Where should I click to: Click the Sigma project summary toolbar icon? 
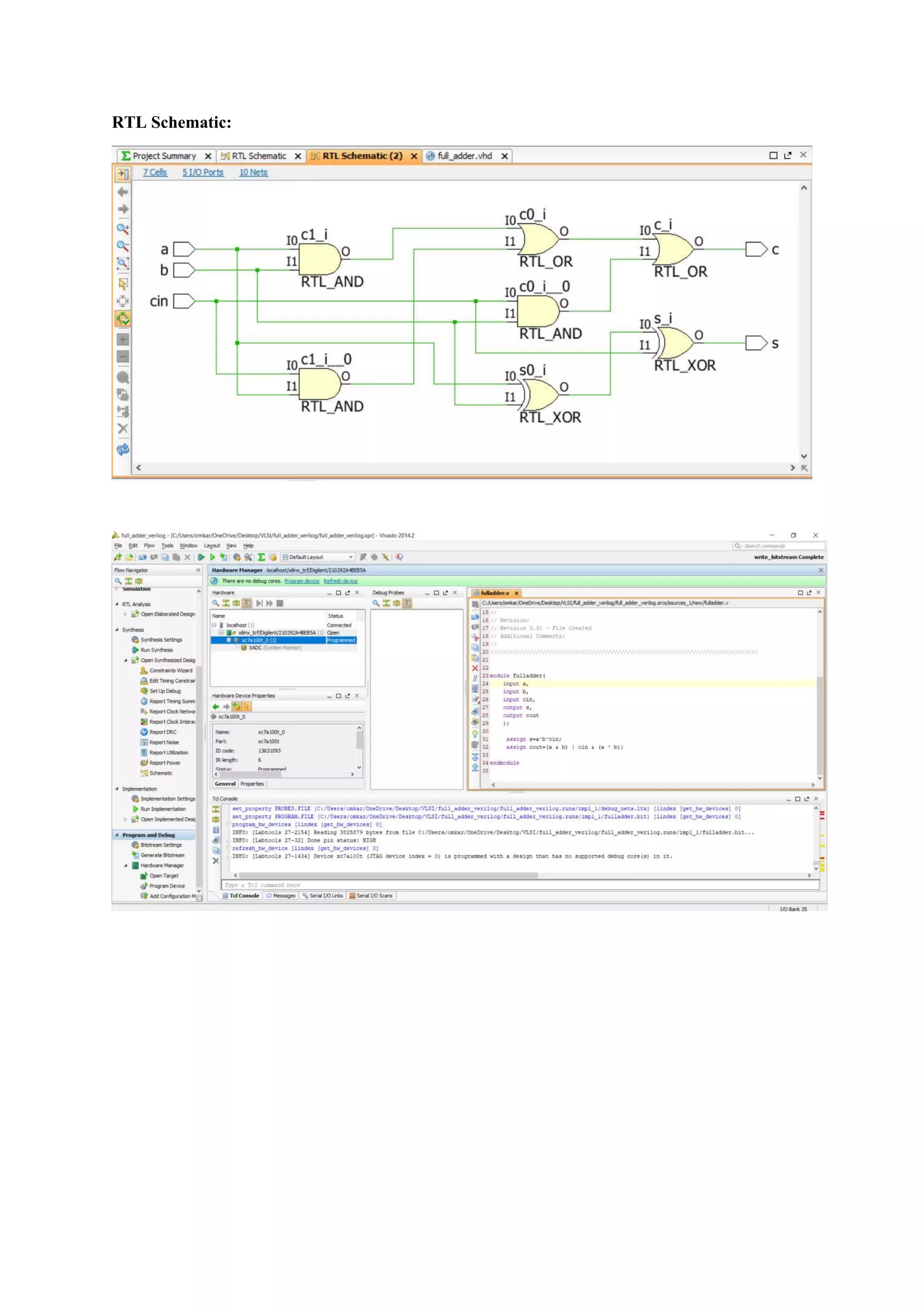[261, 557]
